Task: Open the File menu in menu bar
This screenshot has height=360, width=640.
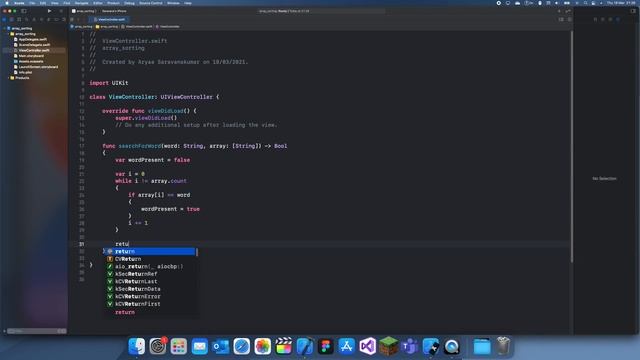Action: point(32,3)
